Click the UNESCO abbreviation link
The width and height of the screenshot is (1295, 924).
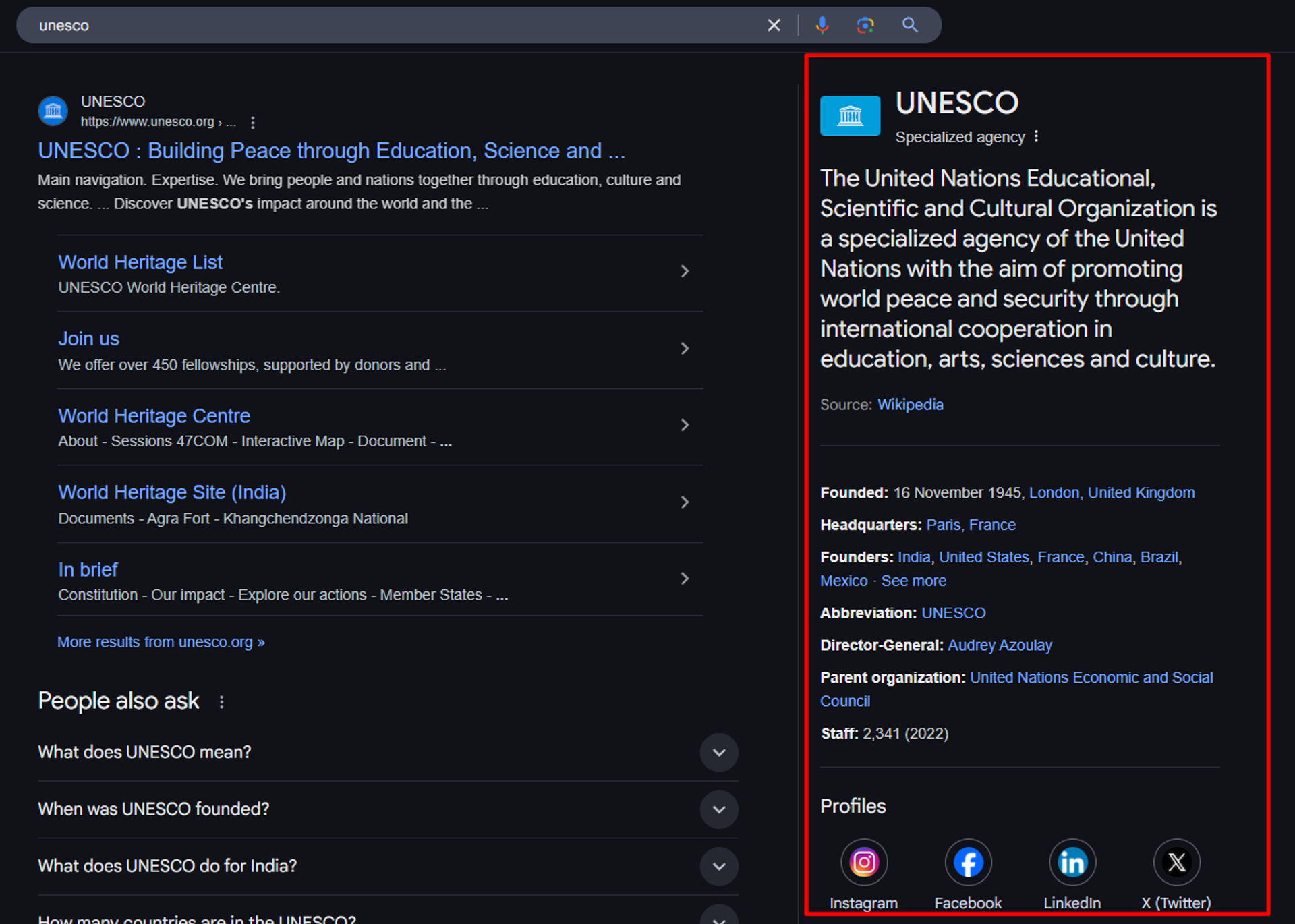(953, 614)
